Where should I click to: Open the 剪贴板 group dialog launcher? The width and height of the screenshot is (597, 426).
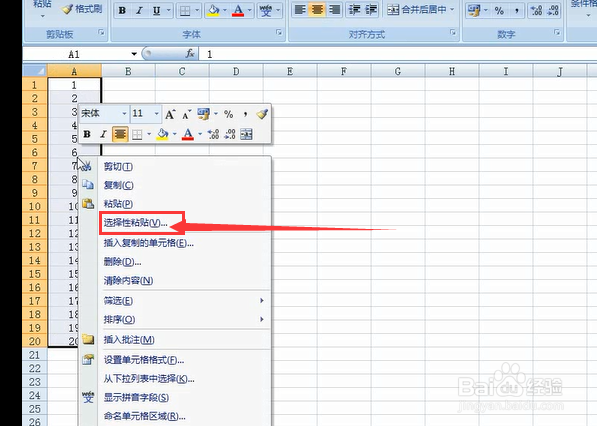click(101, 33)
